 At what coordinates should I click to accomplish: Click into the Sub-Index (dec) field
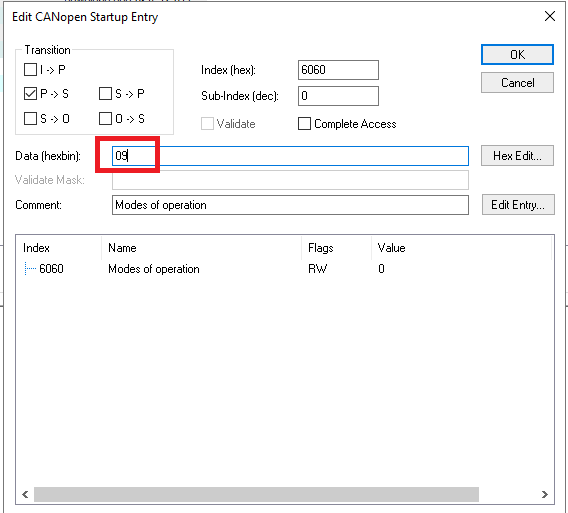[x=338, y=96]
